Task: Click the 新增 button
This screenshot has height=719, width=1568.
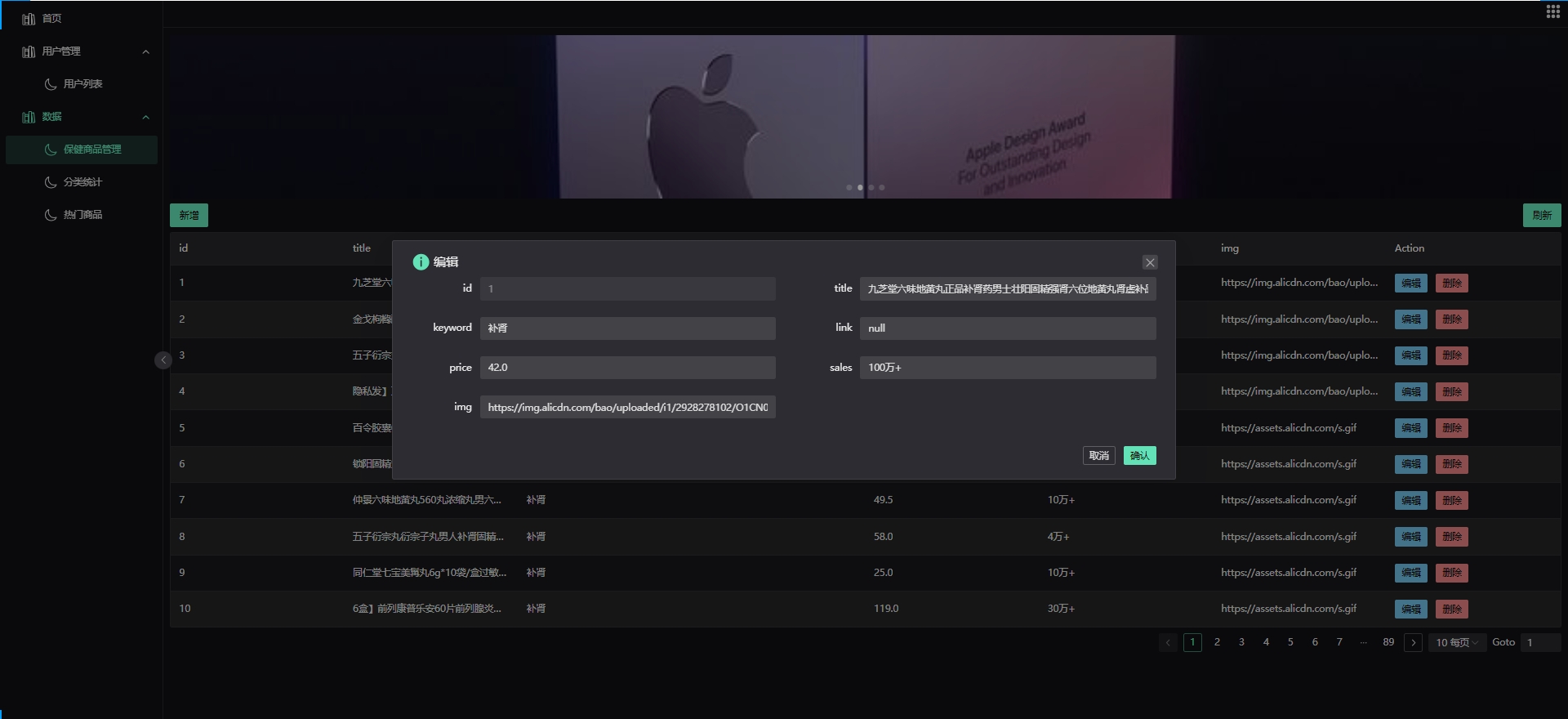Action: pos(189,216)
